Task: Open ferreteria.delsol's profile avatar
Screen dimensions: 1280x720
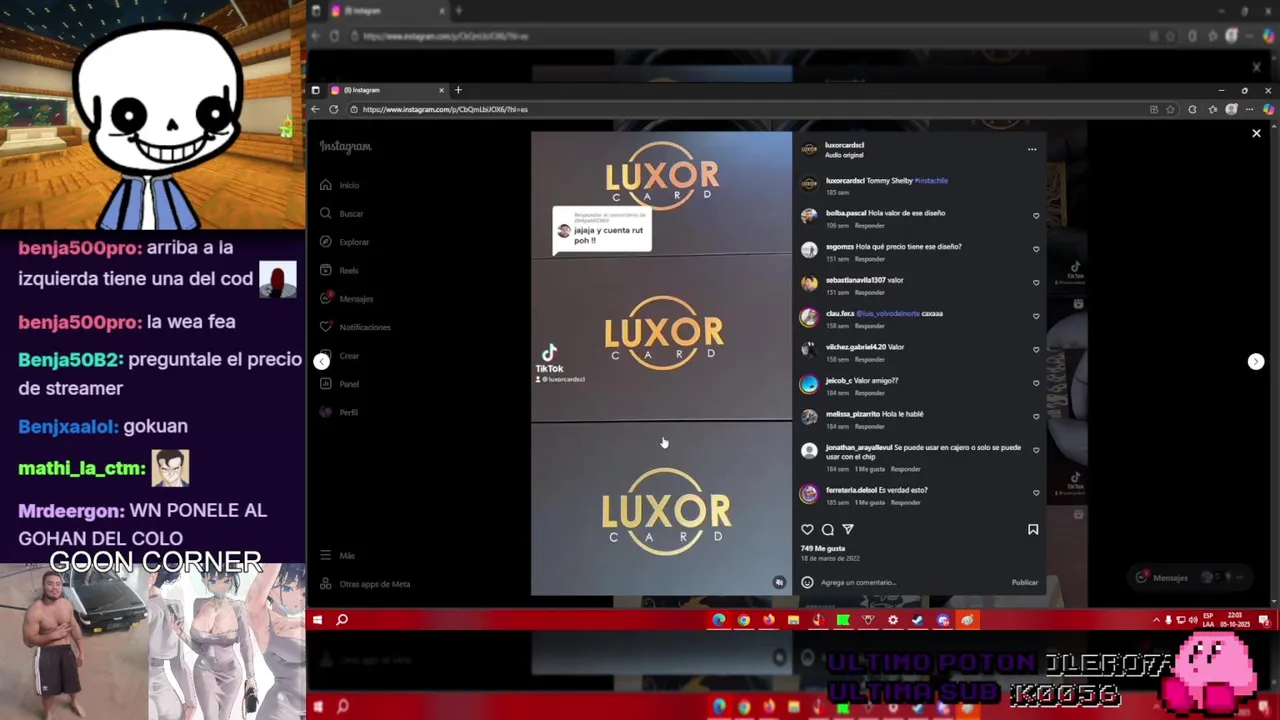Action: pyautogui.click(x=809, y=494)
